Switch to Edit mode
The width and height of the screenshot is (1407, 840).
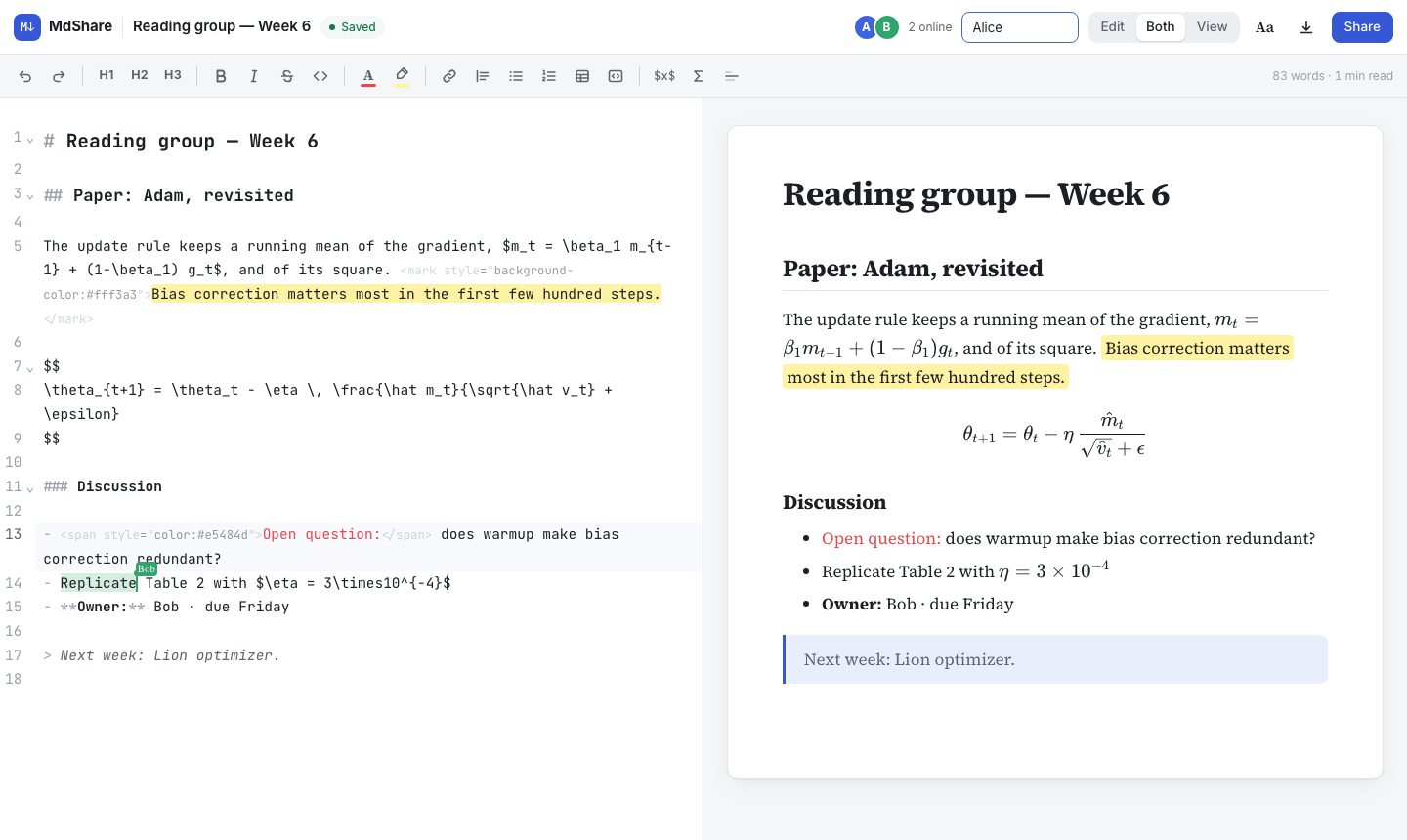(x=1113, y=27)
